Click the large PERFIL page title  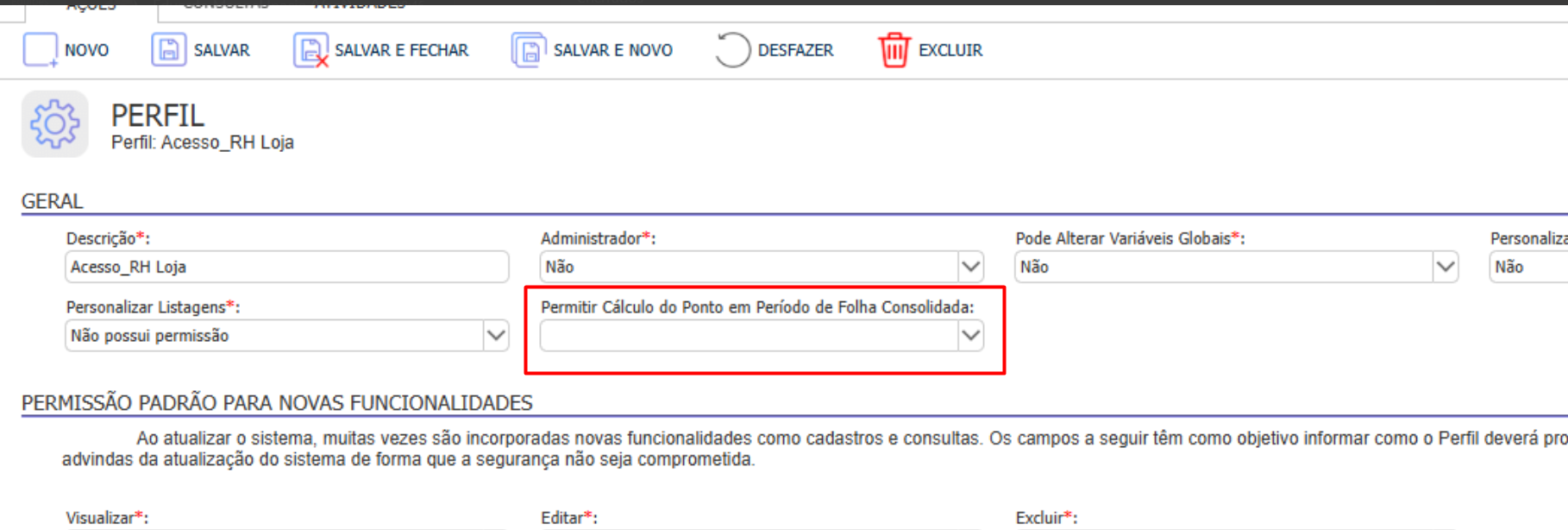coord(158,116)
